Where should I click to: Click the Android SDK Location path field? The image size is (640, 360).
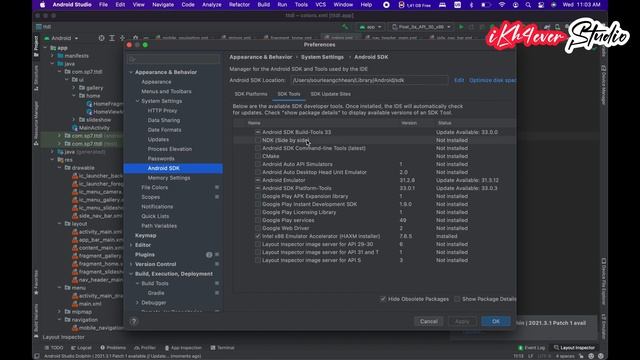[x=369, y=80]
